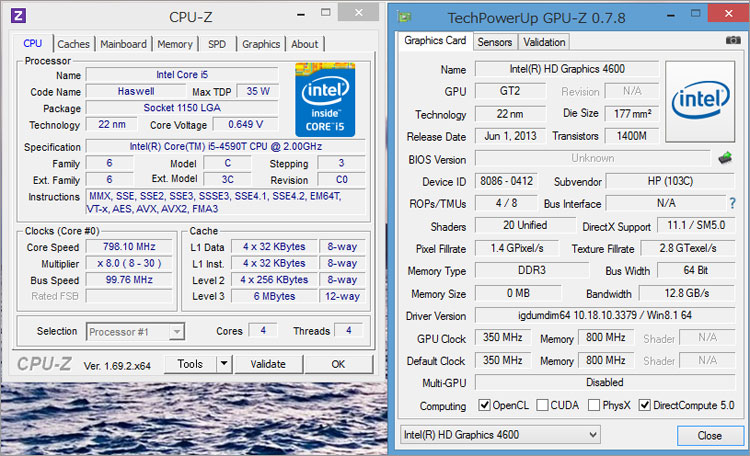Click the Bus Speed 99.76 MHz value
The width and height of the screenshot is (750, 456).
click(129, 279)
